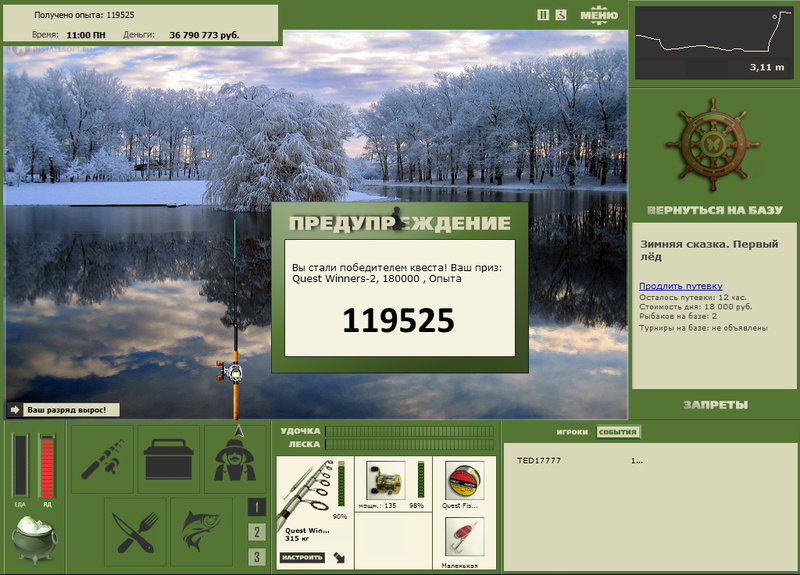Open the food knife and fork icon

pos(135,532)
